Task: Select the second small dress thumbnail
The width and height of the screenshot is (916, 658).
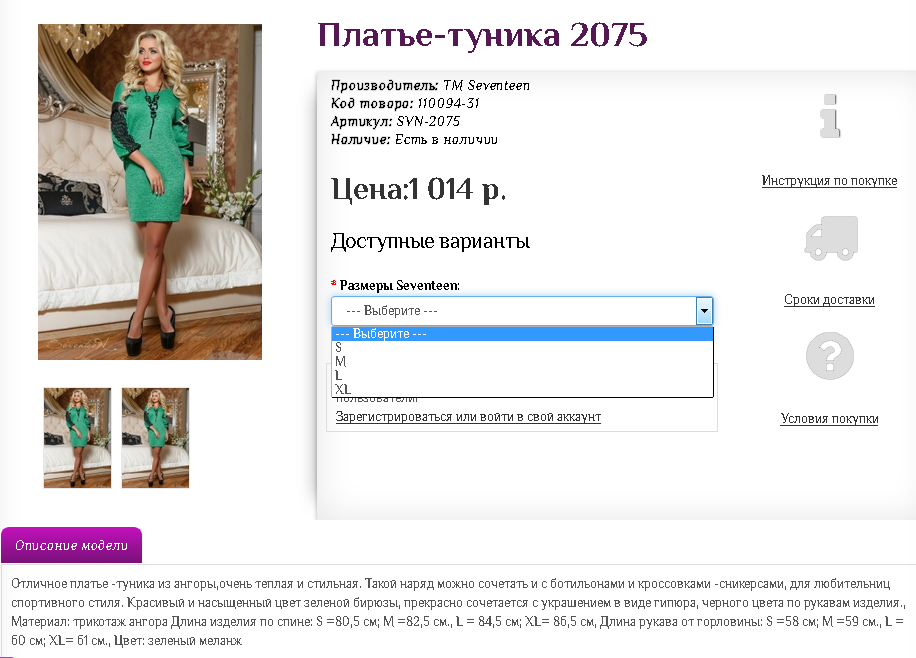Action: pyautogui.click(x=155, y=438)
